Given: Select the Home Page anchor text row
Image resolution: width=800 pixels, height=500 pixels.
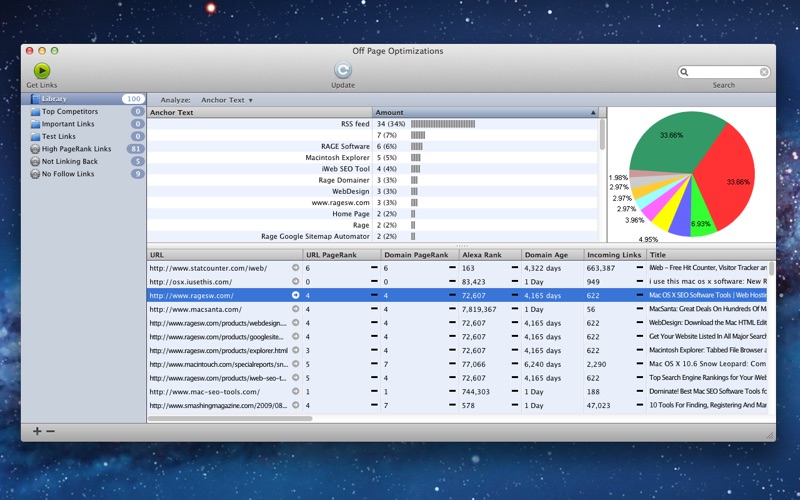Looking at the screenshot, I should tap(372, 214).
